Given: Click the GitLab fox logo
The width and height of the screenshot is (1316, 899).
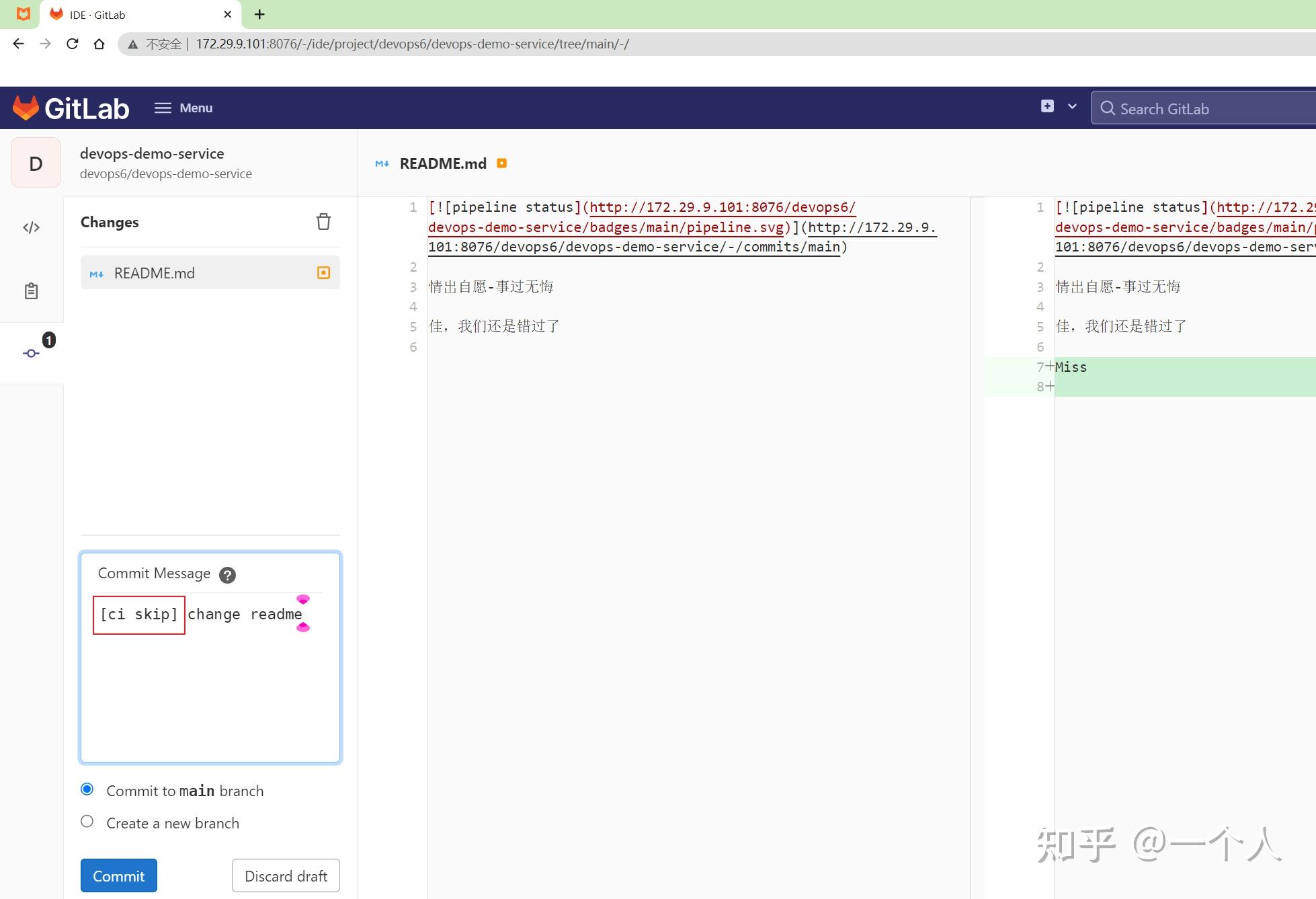Looking at the screenshot, I should 25,108.
